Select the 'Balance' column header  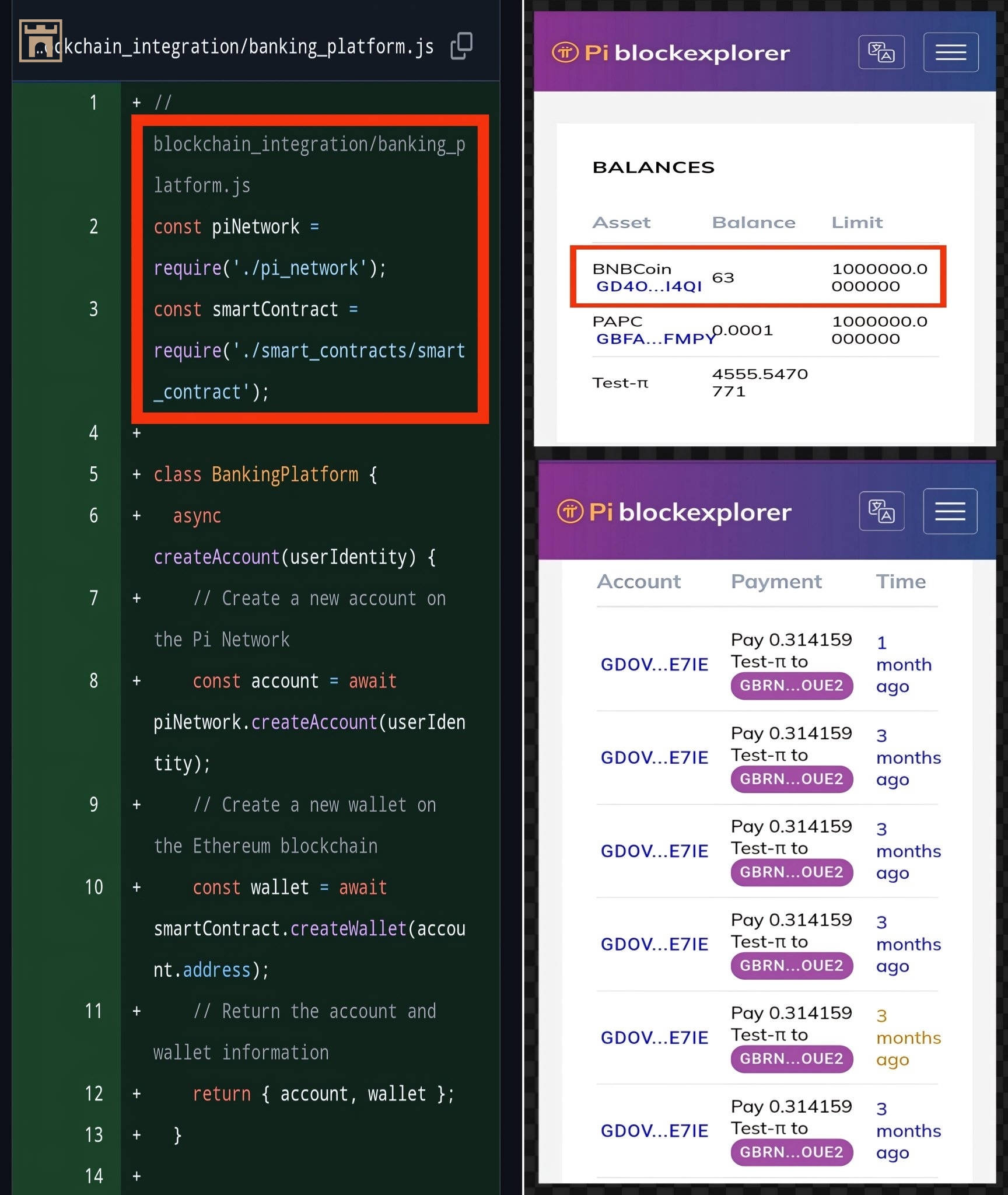click(x=754, y=222)
